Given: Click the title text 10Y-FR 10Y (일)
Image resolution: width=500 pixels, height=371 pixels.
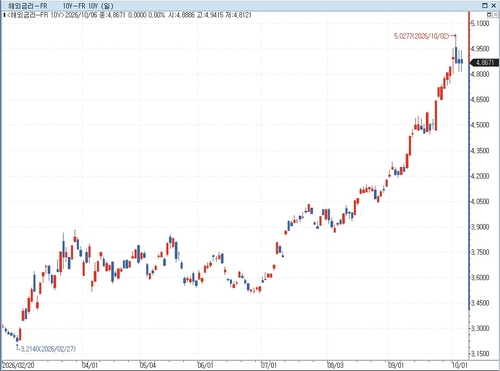Looking at the screenshot, I should (x=88, y=6).
